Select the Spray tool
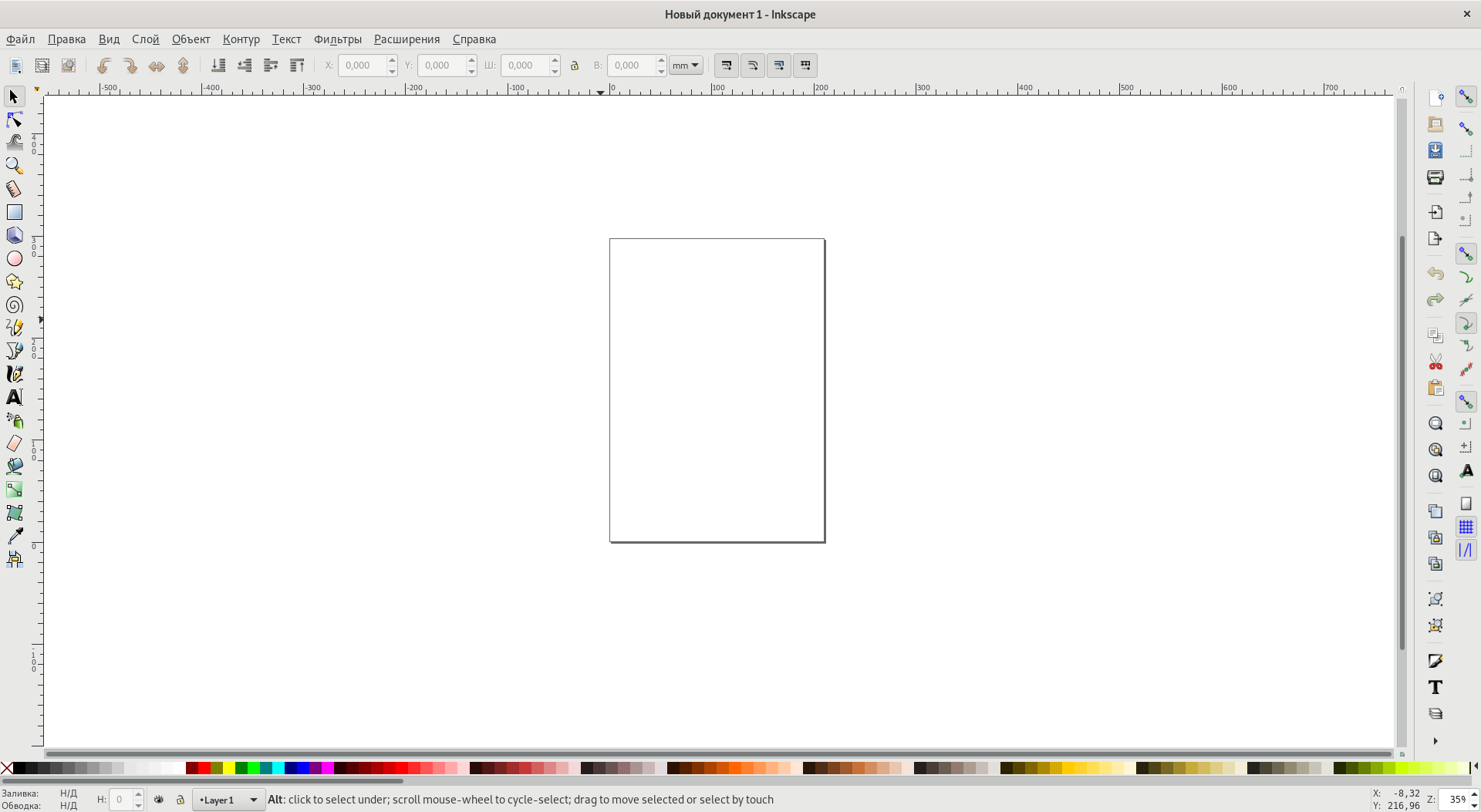Viewport: 1481px width, 812px height. (14, 420)
